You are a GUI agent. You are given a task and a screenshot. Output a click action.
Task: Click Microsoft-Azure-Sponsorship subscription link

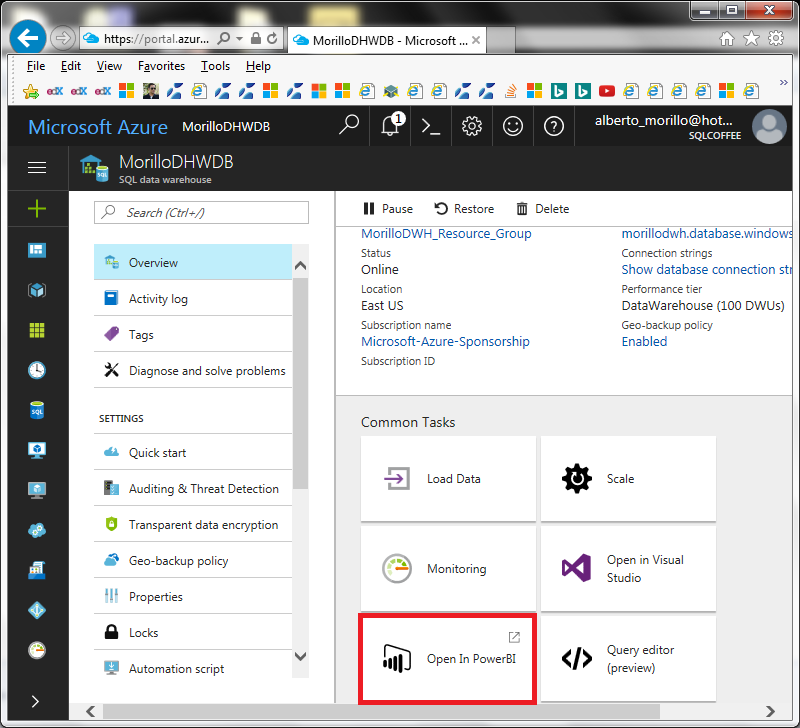click(445, 341)
